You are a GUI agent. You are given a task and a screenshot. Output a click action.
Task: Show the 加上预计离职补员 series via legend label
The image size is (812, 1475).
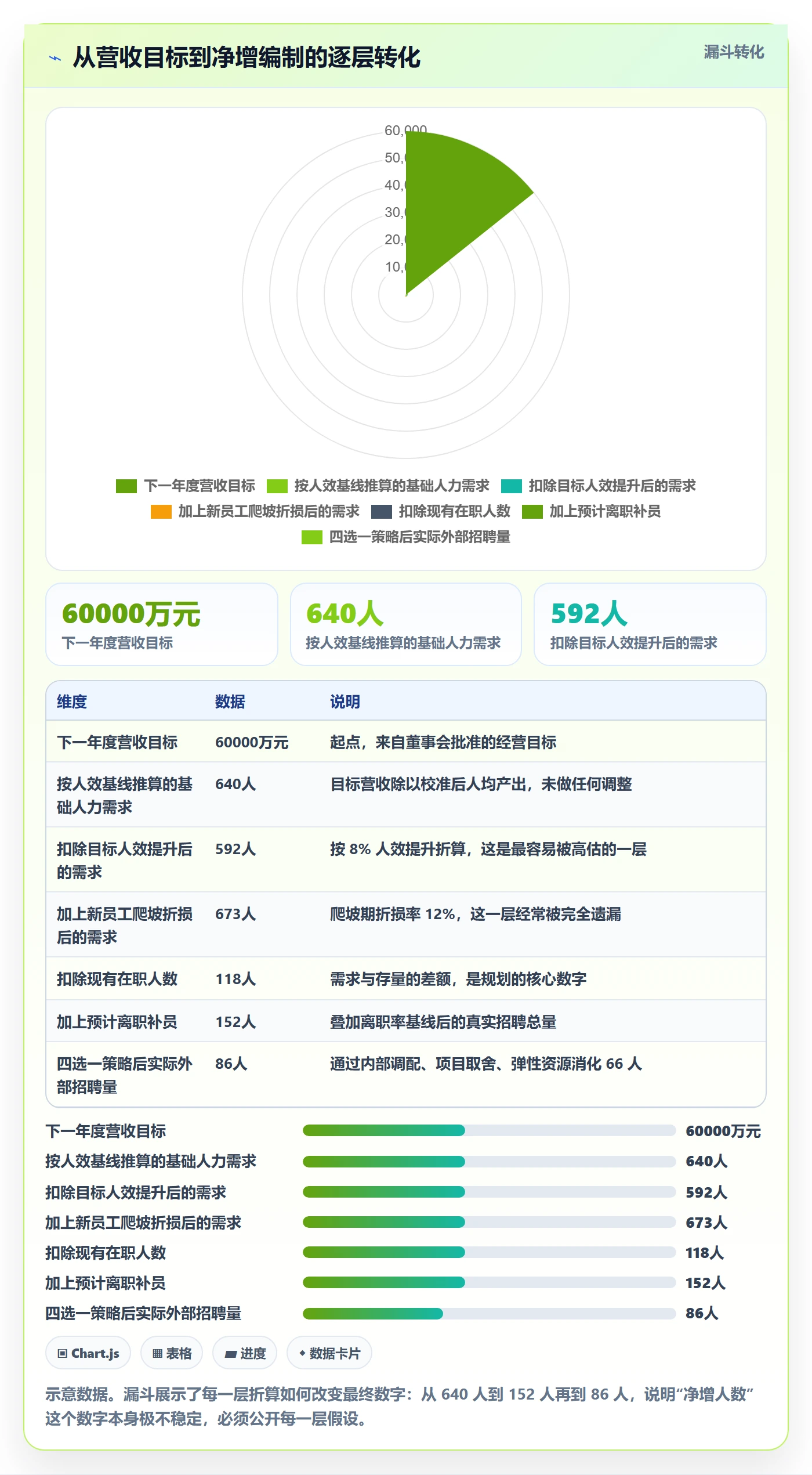tap(605, 511)
